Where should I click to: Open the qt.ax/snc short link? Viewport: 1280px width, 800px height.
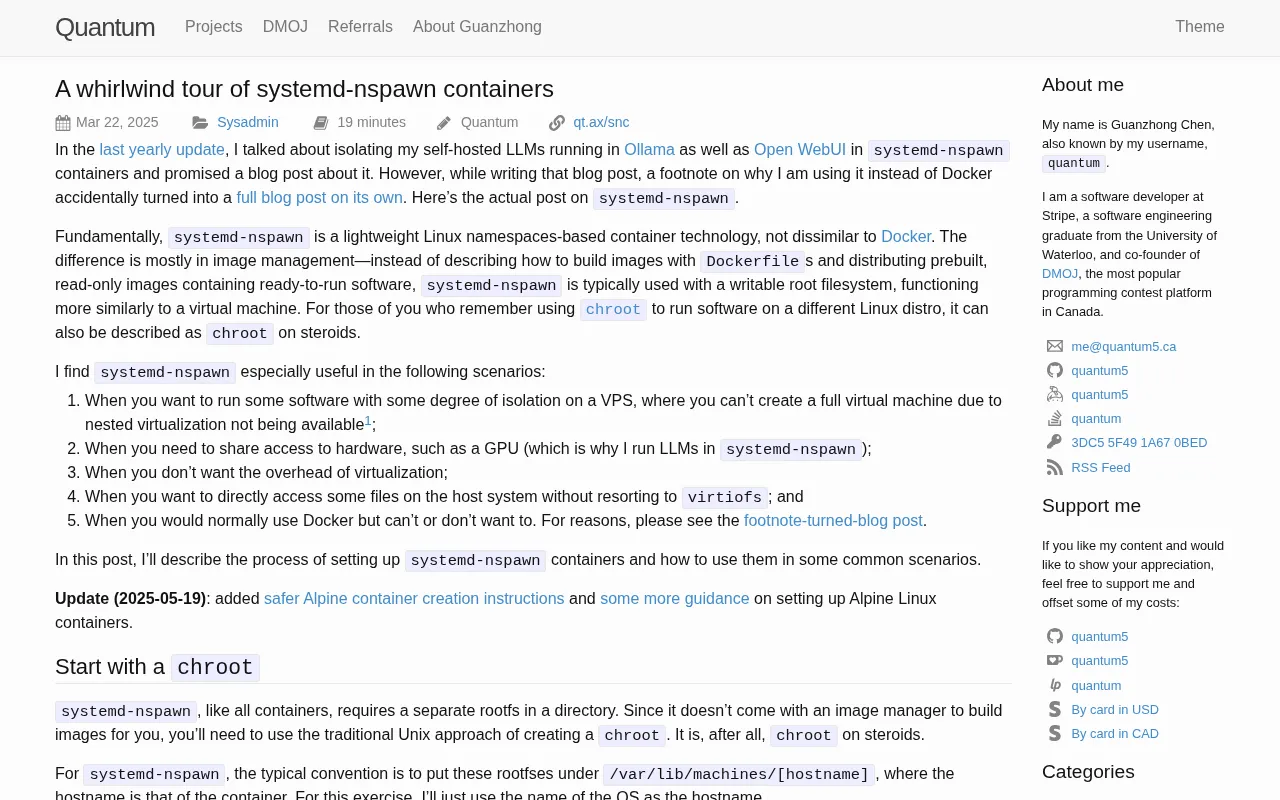[601, 122]
